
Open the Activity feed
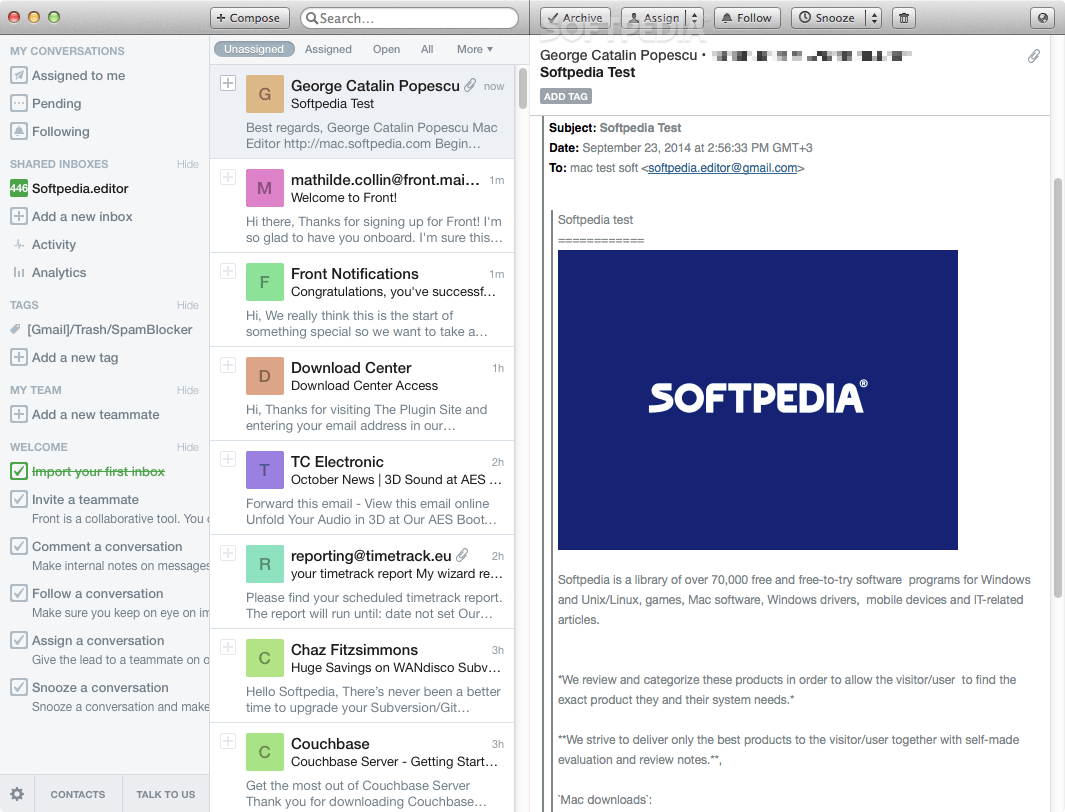44,244
